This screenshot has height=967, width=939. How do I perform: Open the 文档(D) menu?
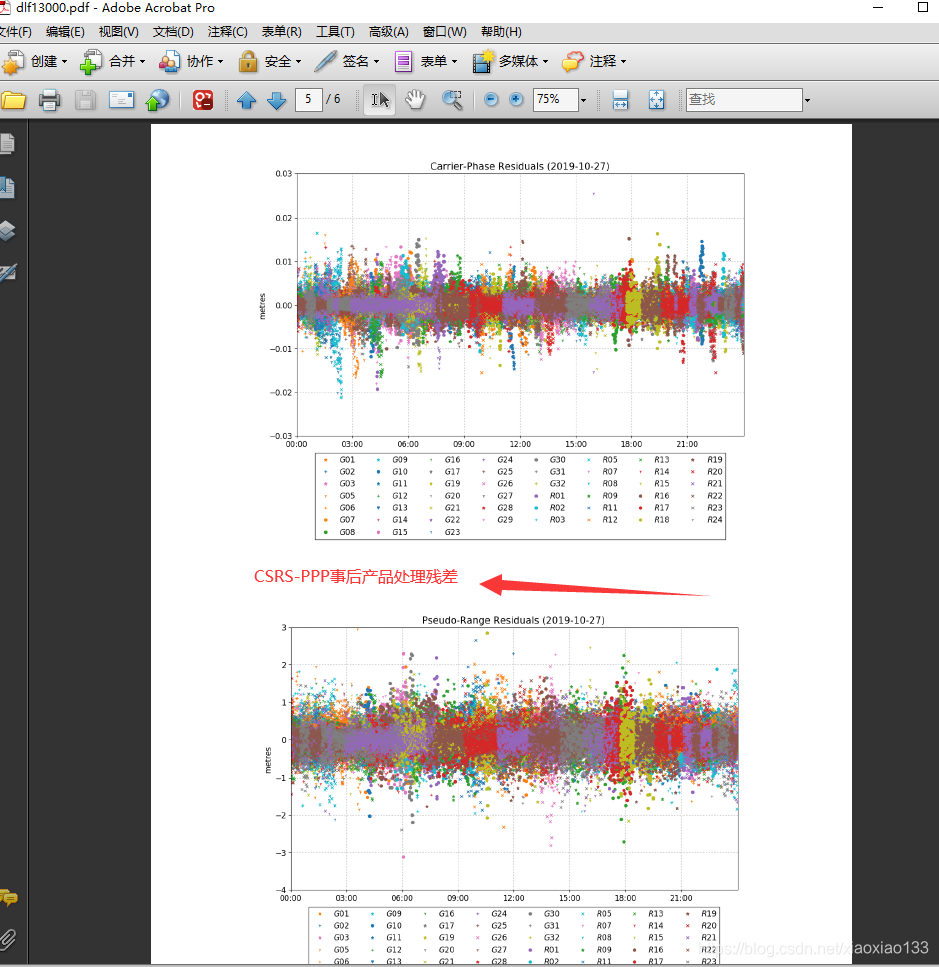pos(173,31)
